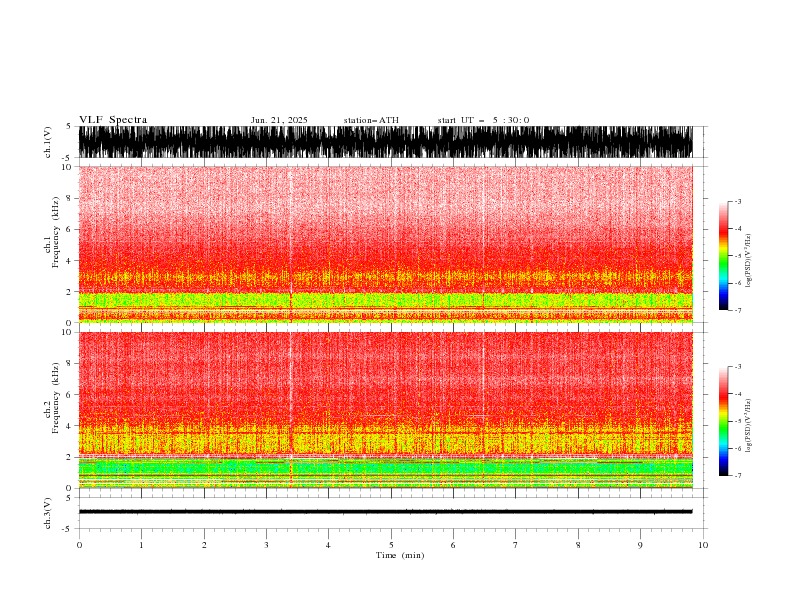Click the ch.2 "Frequency (kHz)" axis label
Viewport: 792px width, 612px height.
56,398
